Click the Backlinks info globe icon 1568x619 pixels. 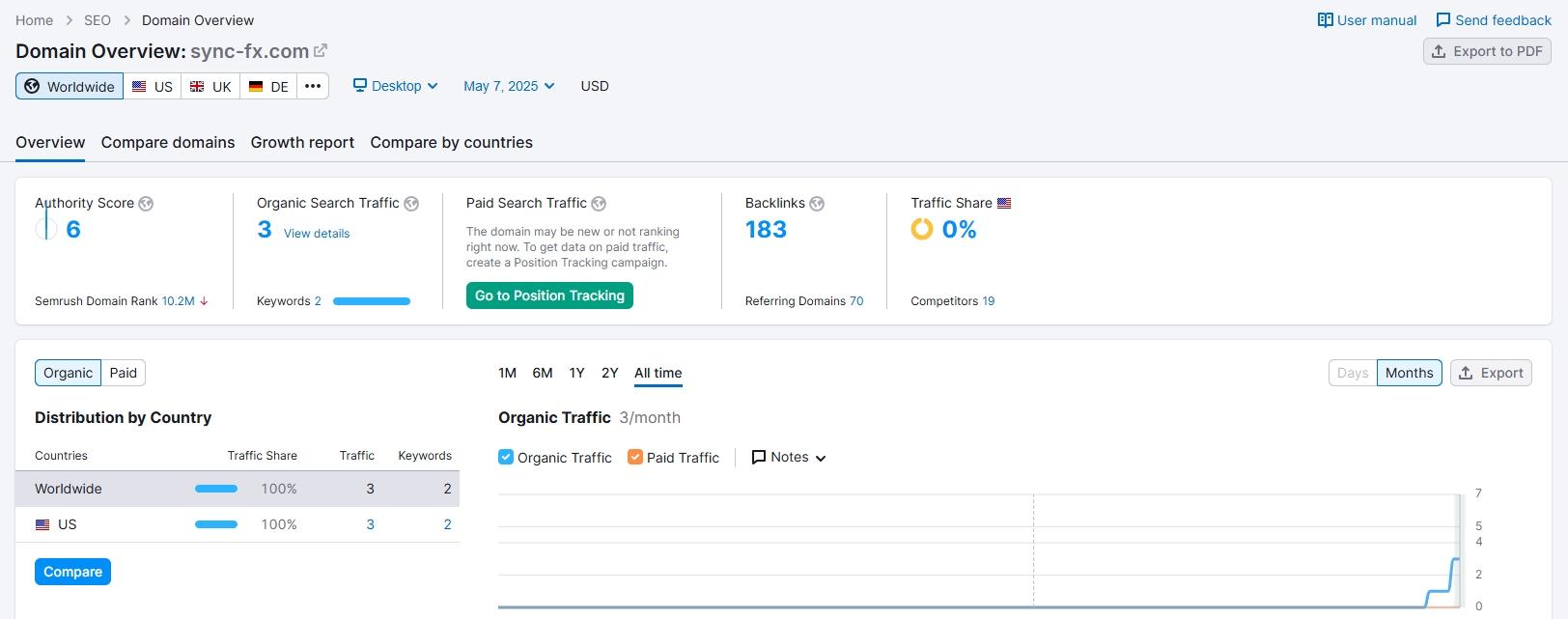(817, 204)
